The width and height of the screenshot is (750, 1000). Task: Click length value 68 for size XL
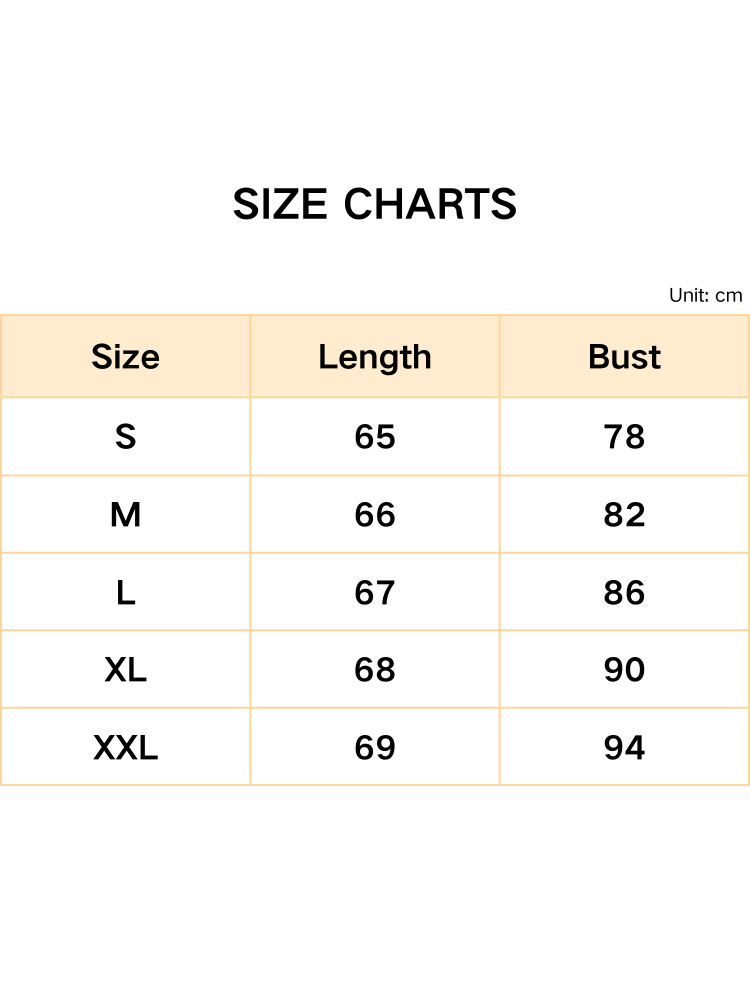tap(375, 670)
